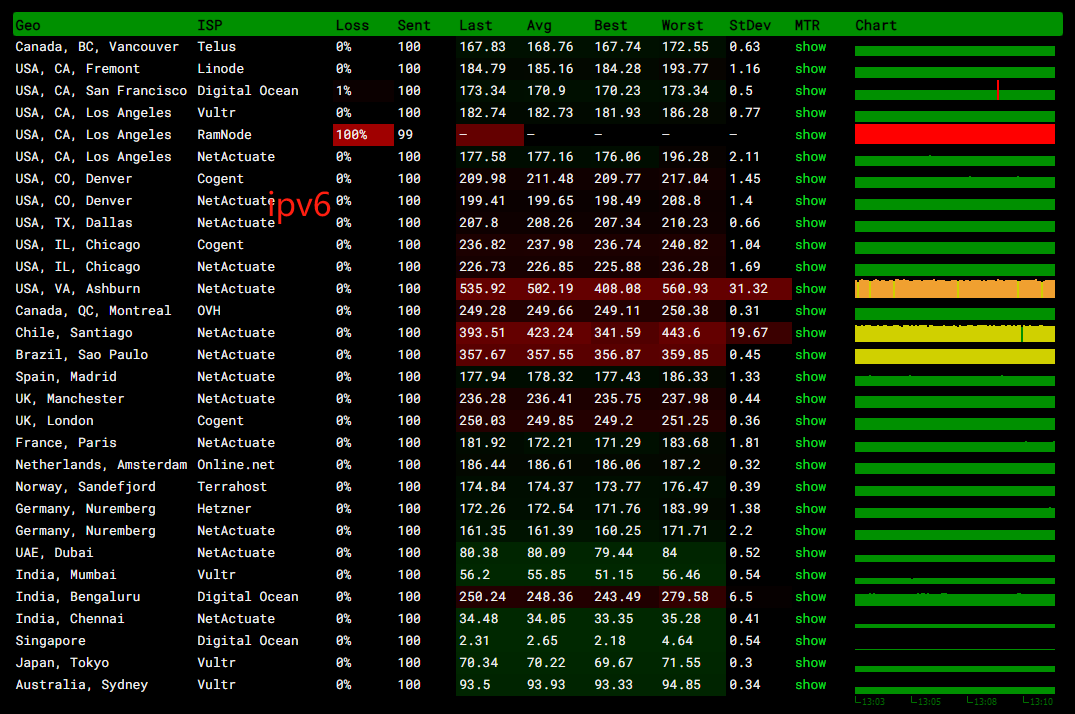Click the ISP column header
The height and width of the screenshot is (714, 1075).
210,25
